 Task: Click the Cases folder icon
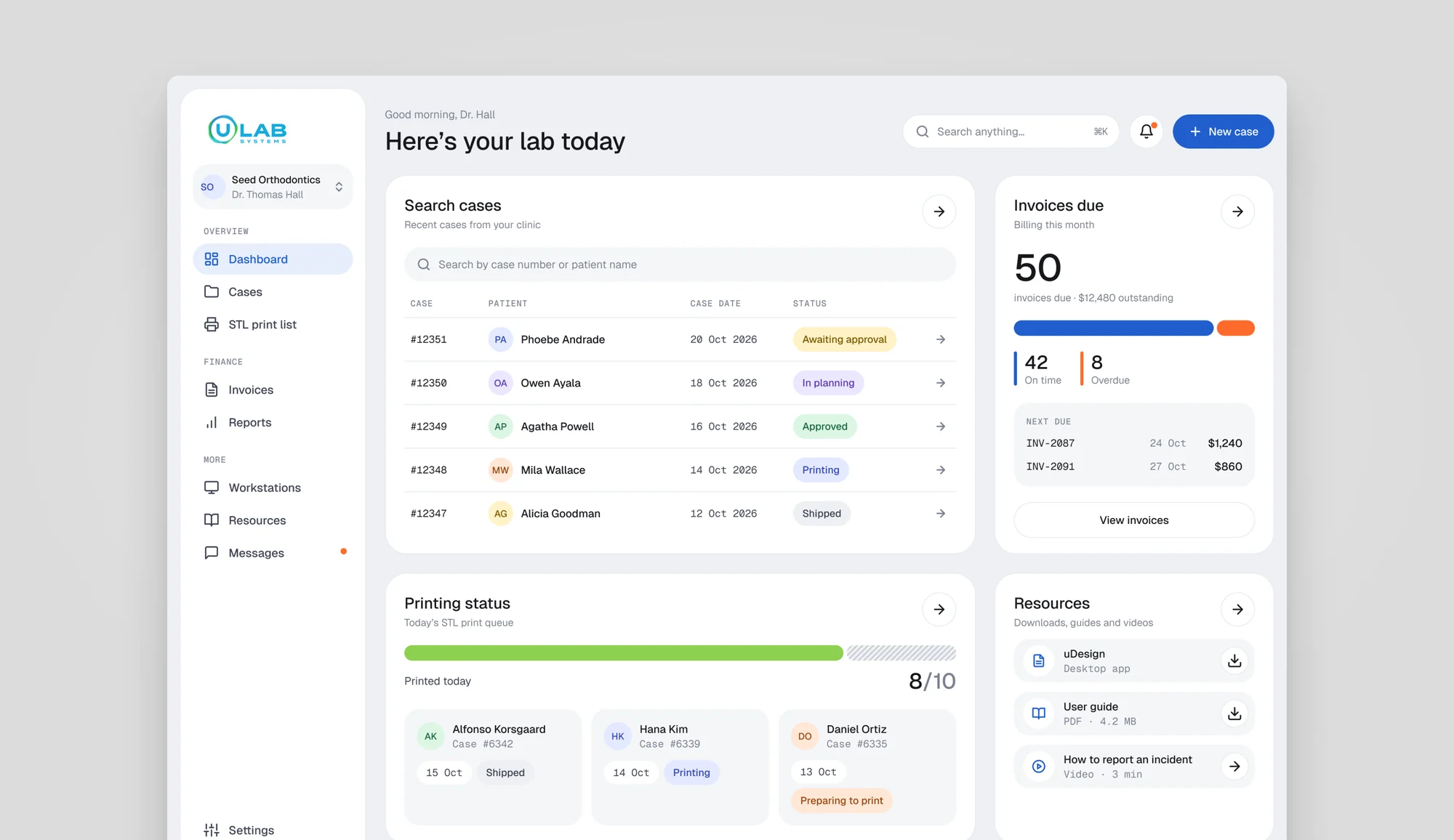click(x=212, y=291)
